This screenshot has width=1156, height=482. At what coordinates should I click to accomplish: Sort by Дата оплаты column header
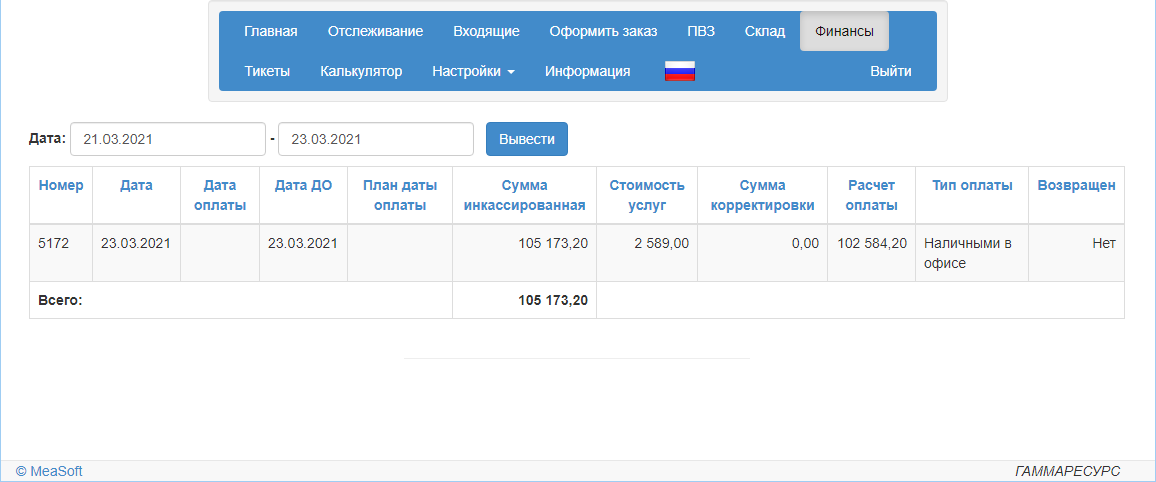[220, 195]
